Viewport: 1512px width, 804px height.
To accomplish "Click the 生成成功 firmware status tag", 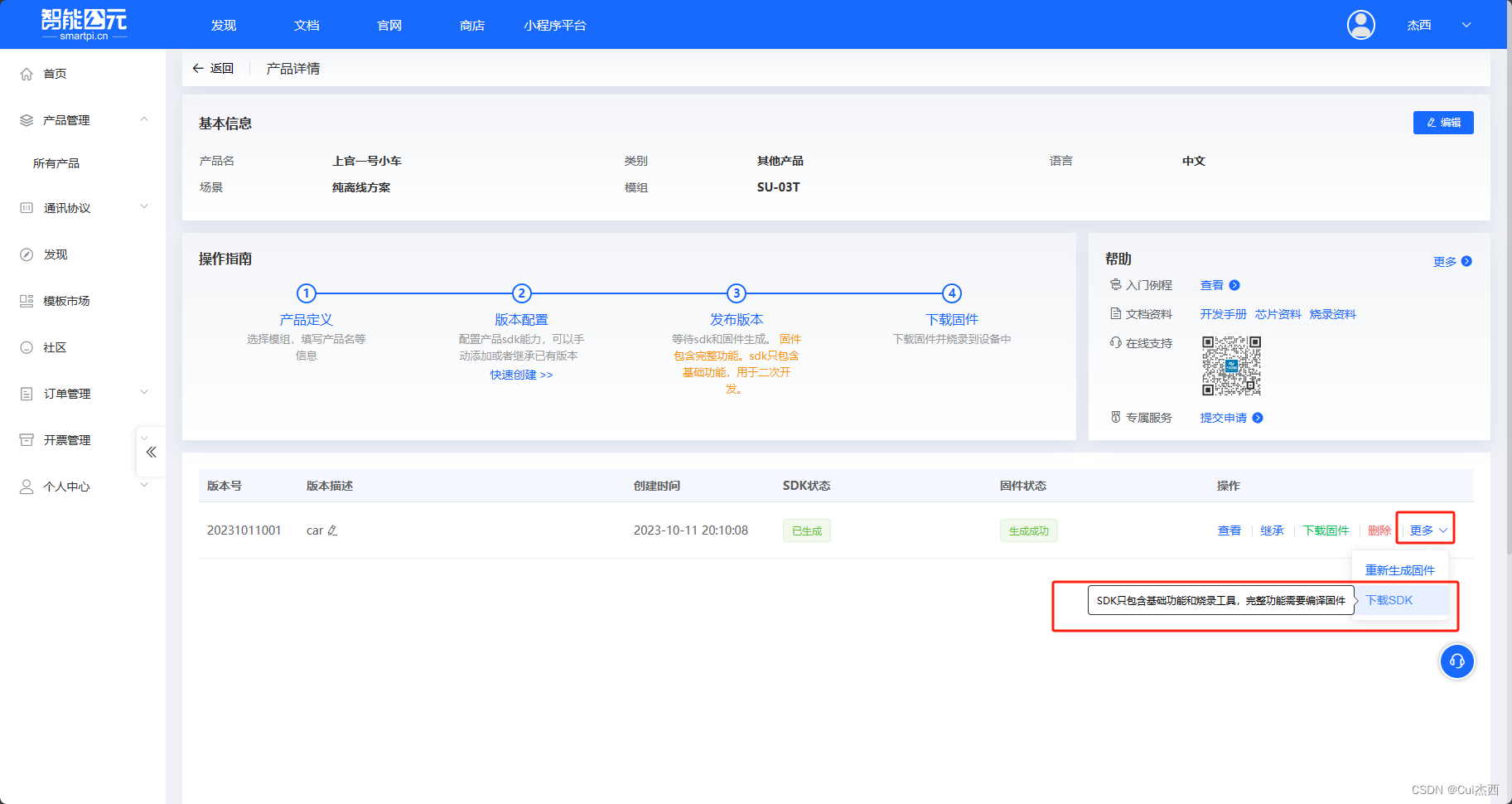I will pyautogui.click(x=1028, y=530).
